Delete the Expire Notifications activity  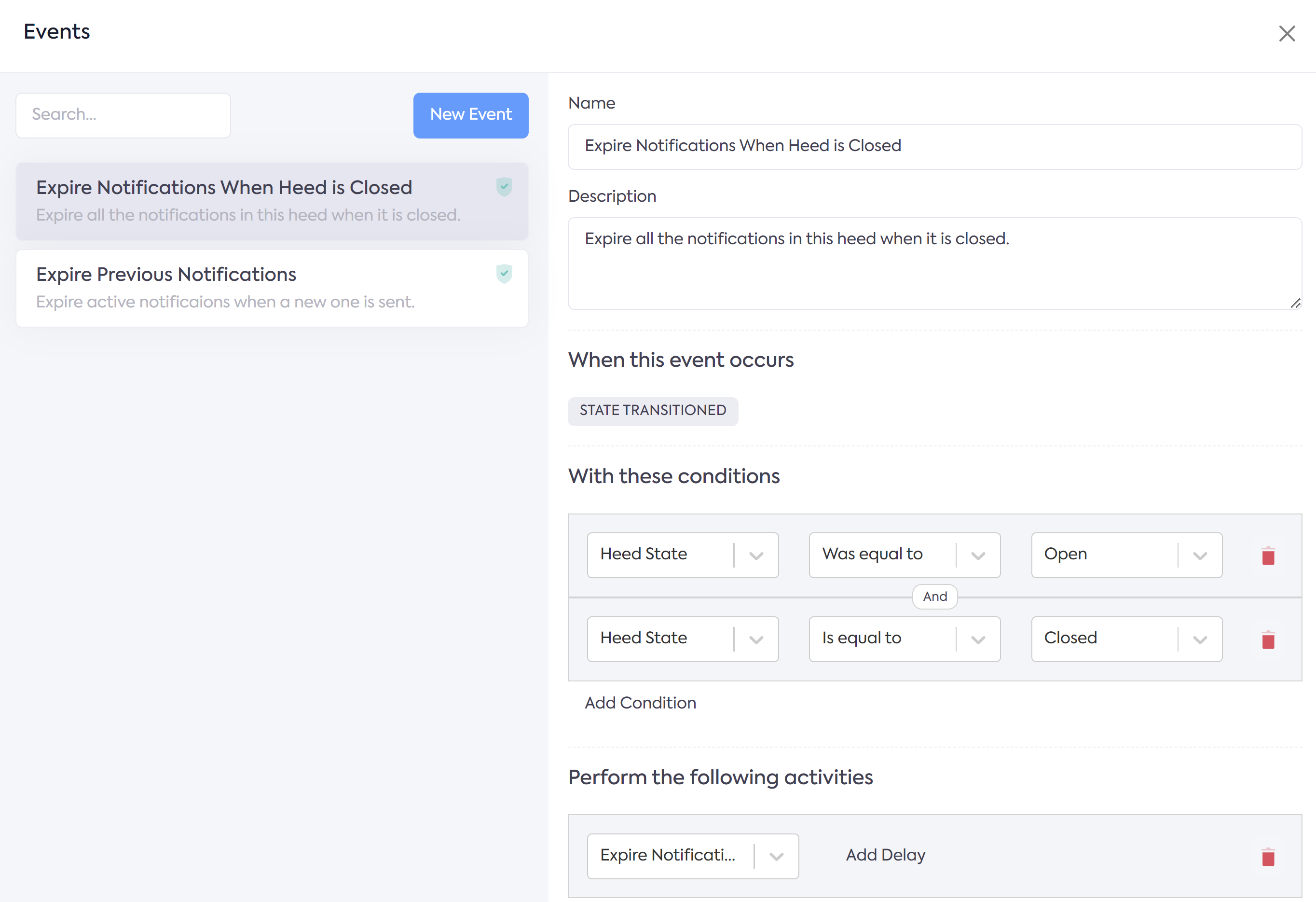pos(1268,857)
